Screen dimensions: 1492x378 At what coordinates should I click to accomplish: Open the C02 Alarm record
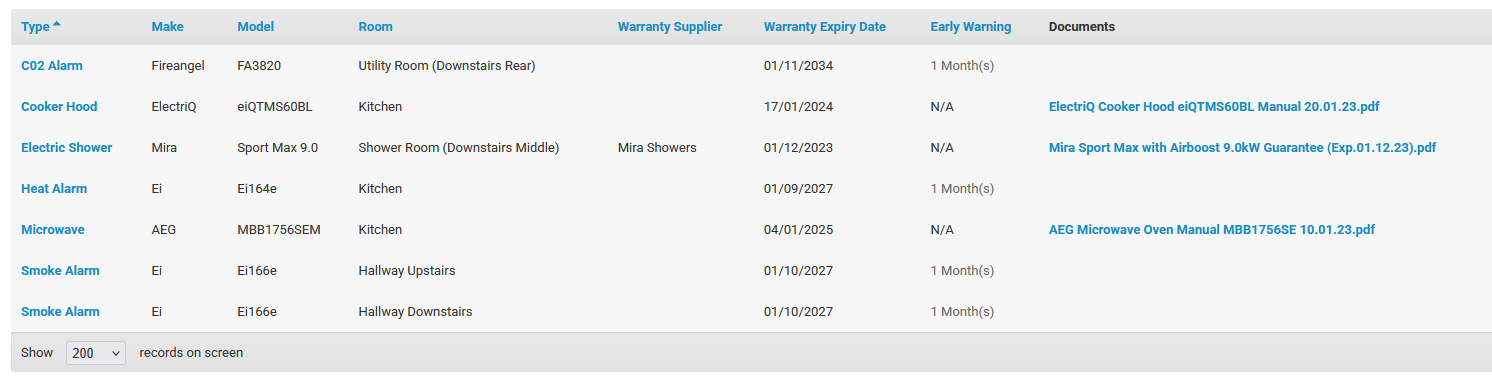(52, 66)
